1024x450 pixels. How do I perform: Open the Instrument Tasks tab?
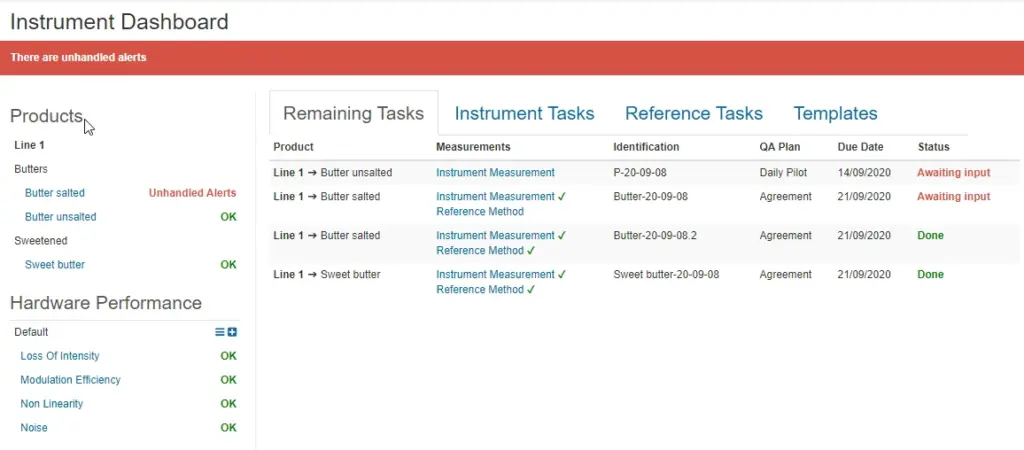click(524, 114)
